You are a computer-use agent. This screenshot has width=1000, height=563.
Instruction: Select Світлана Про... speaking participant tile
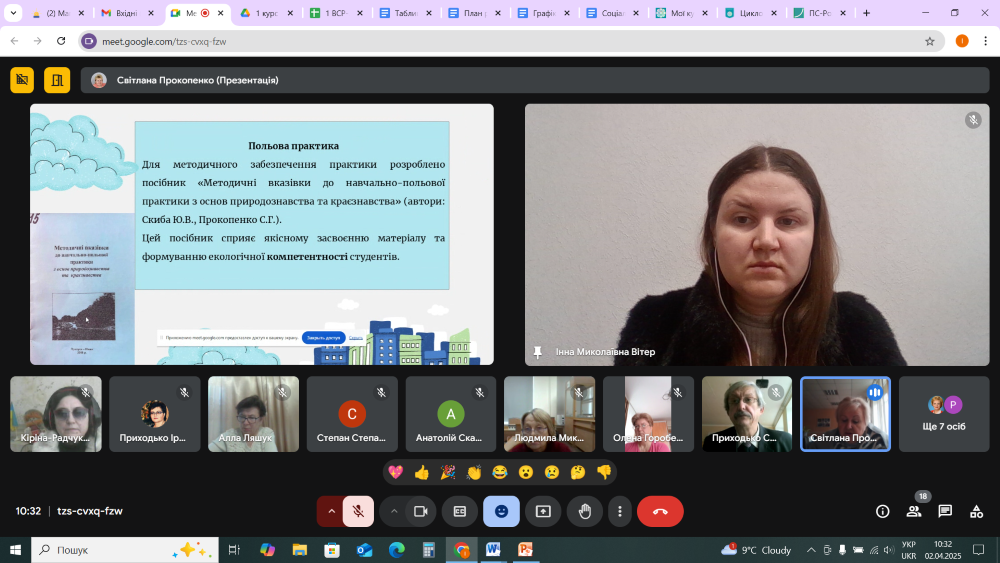846,414
